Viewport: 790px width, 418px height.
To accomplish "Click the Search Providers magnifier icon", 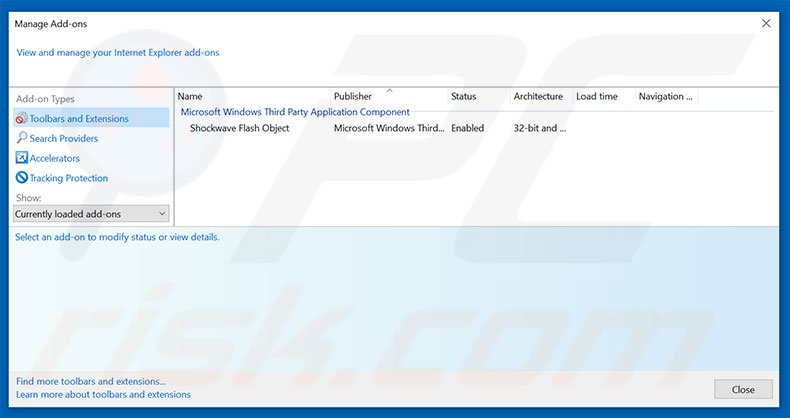I will click(22, 137).
